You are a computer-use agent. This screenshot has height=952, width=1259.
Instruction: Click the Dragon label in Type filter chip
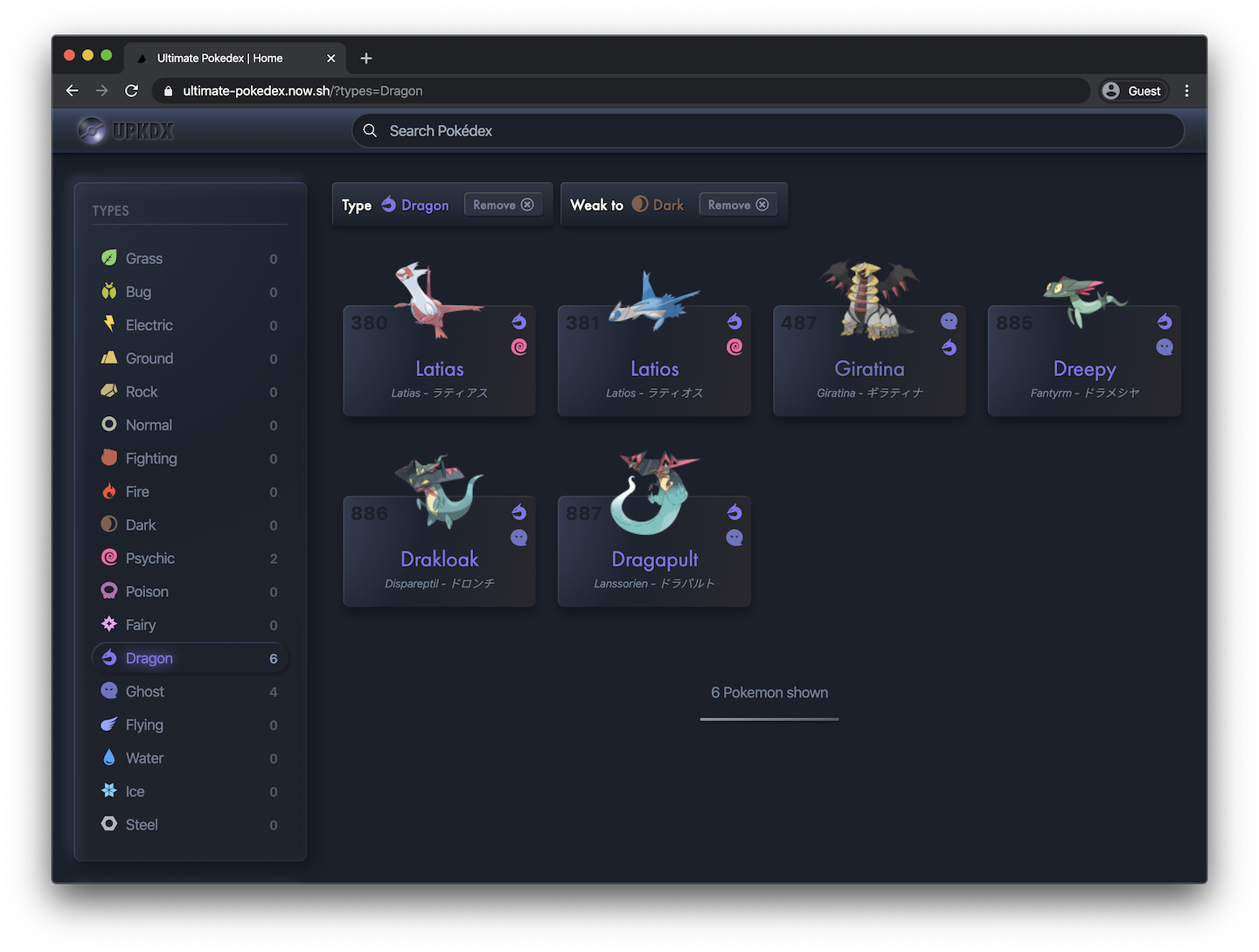[x=425, y=205]
